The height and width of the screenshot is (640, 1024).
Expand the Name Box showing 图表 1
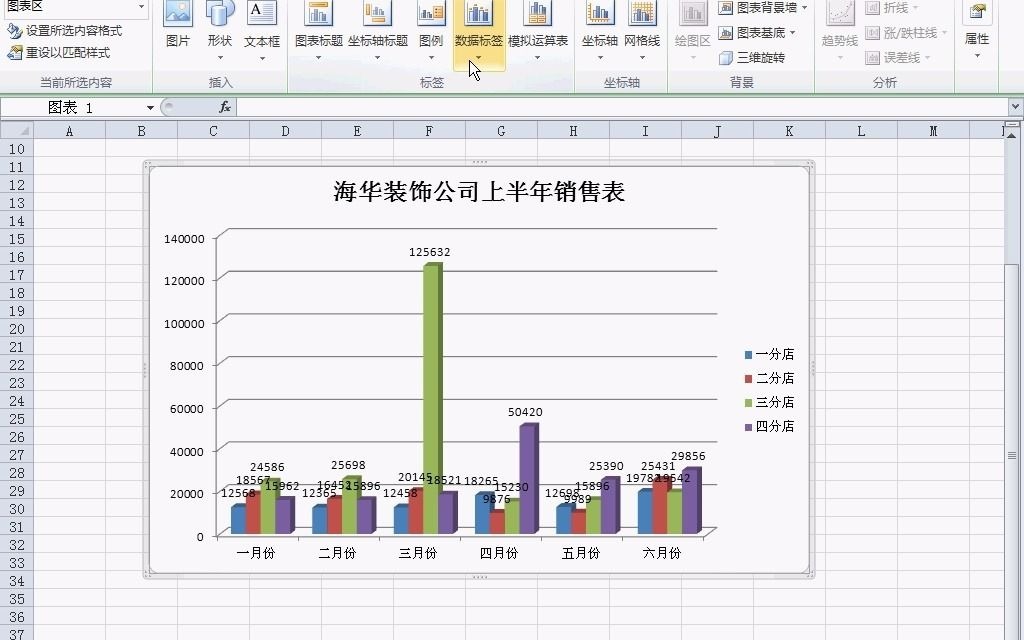[150, 106]
